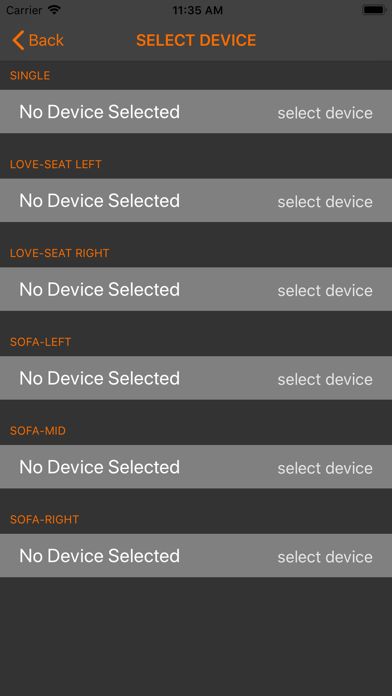Tap the 11:35 AM clock

point(198,10)
